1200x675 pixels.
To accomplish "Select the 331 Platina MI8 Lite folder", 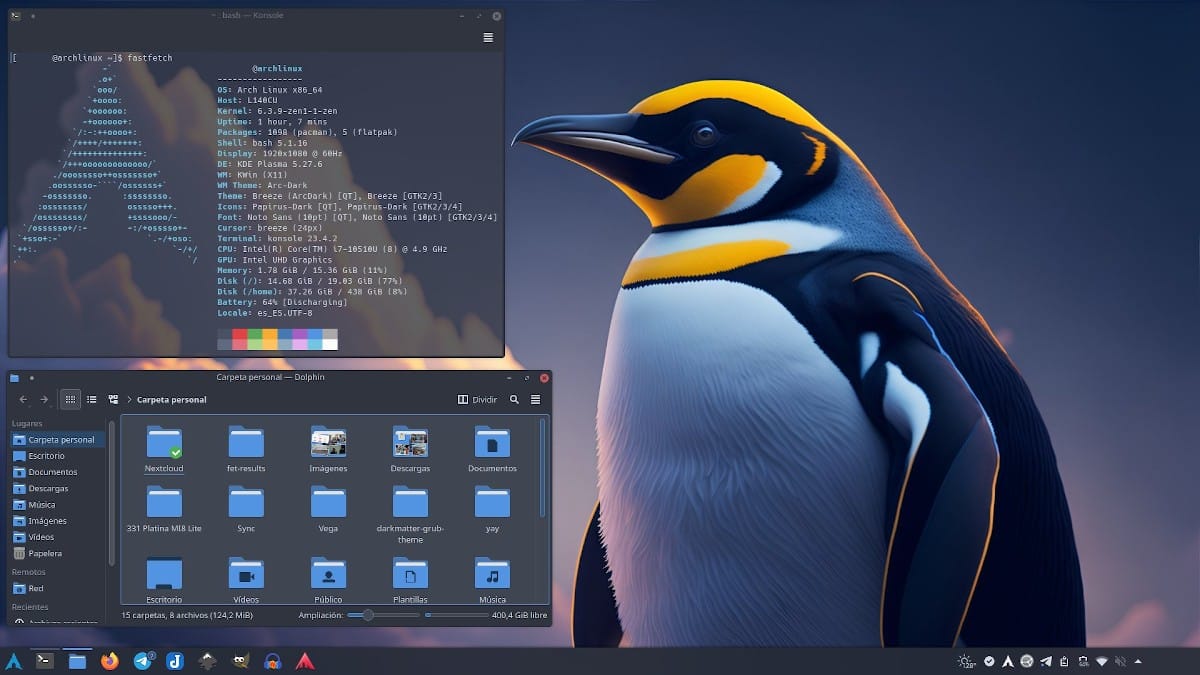I will click(164, 509).
